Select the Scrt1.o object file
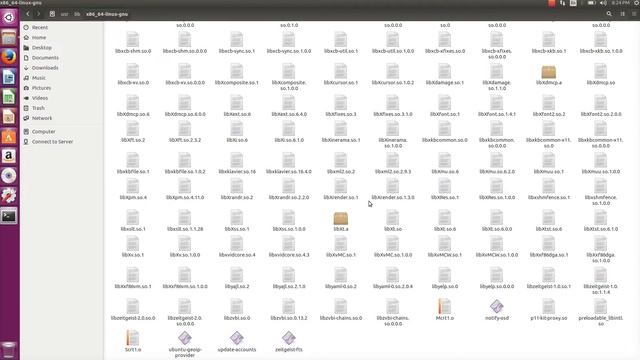 click(x=133, y=341)
